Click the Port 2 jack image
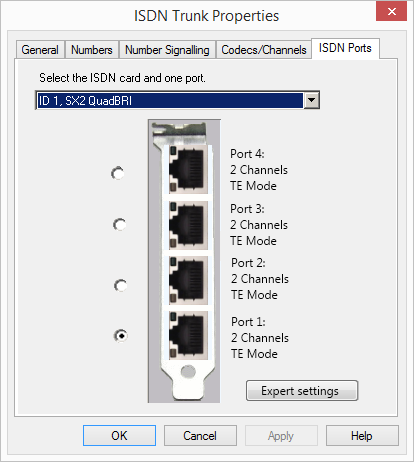The width and height of the screenshot is (414, 462). point(188,280)
